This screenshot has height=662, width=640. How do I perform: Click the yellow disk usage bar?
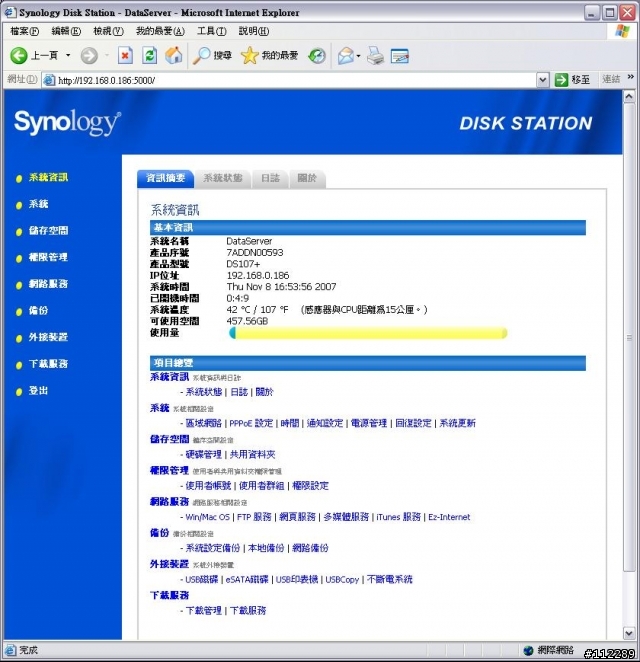368,333
